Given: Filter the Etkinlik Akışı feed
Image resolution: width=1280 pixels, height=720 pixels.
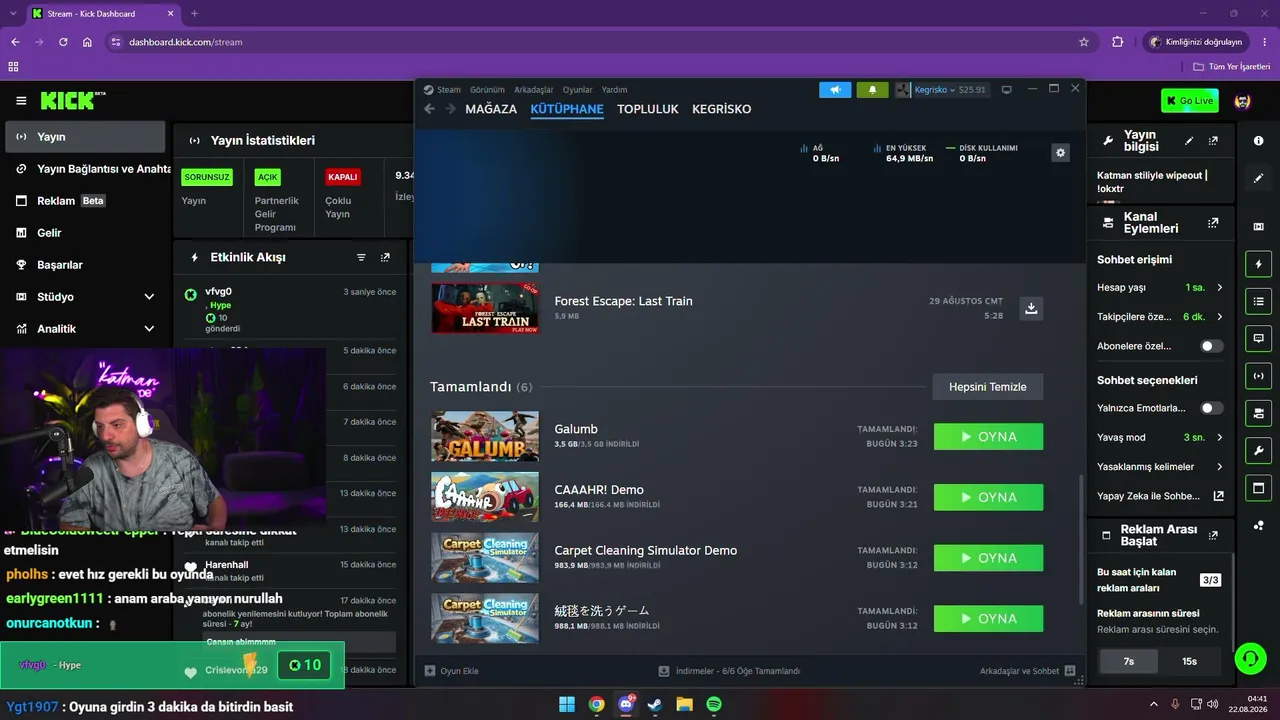Looking at the screenshot, I should coord(361,257).
